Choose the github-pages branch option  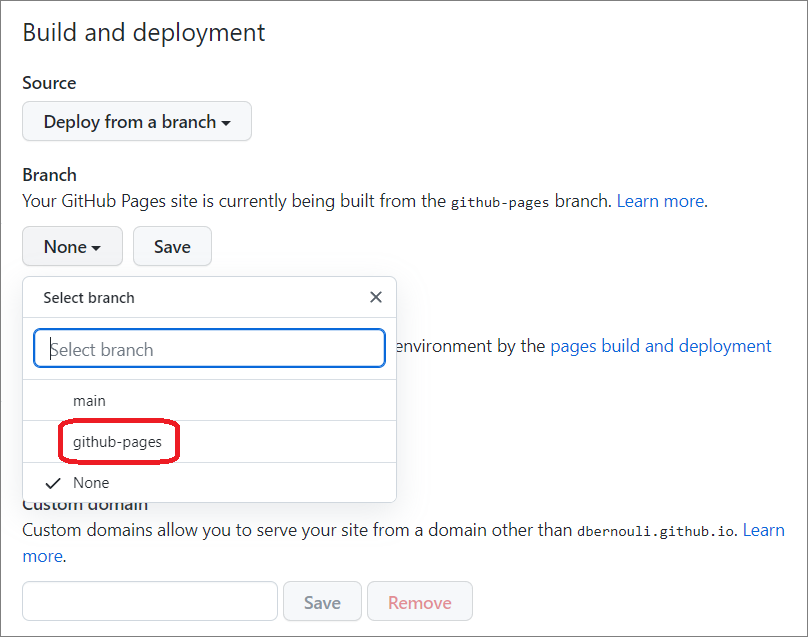pos(209,442)
